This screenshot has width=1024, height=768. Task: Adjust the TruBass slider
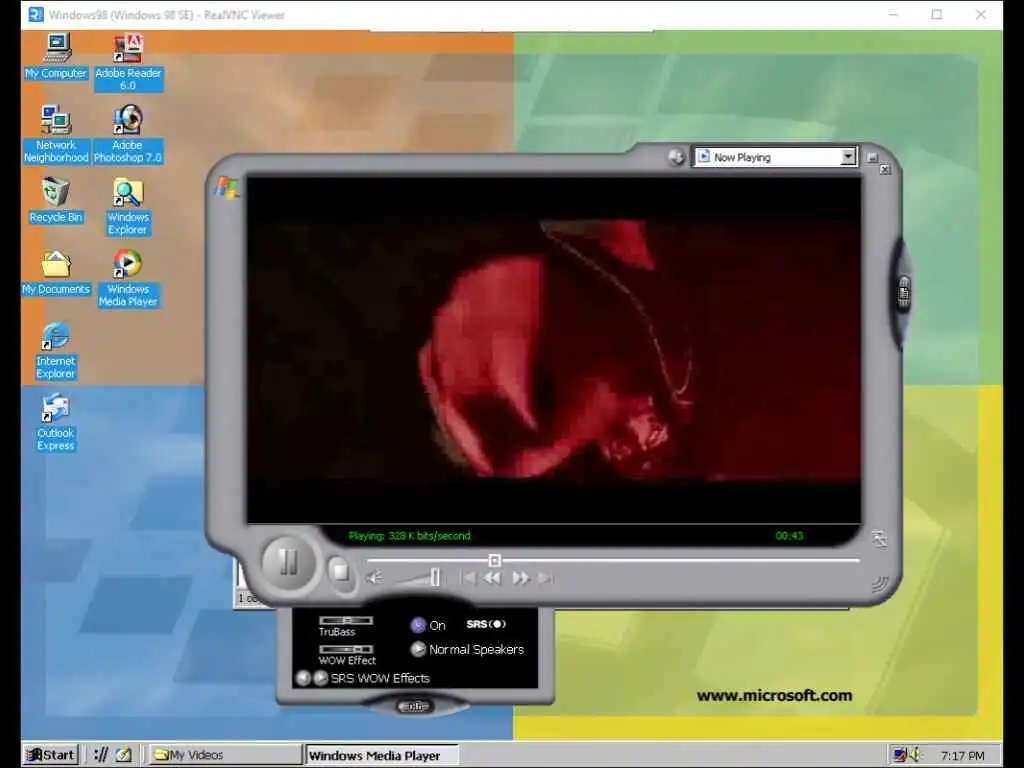click(346, 620)
